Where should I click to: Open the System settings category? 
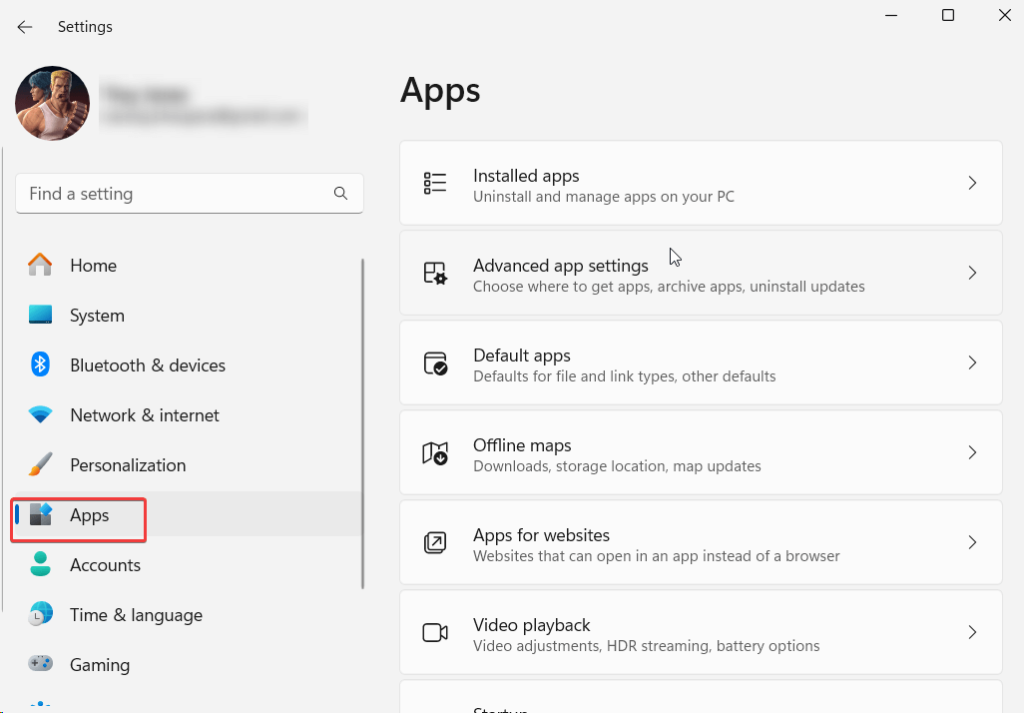point(97,315)
